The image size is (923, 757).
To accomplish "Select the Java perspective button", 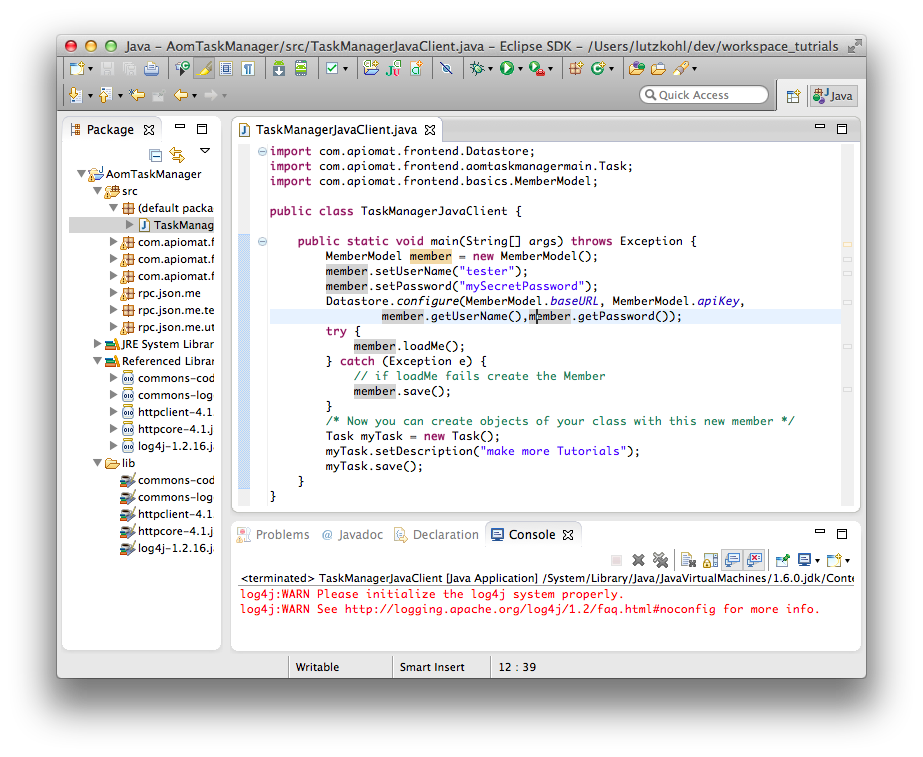I will [833, 96].
